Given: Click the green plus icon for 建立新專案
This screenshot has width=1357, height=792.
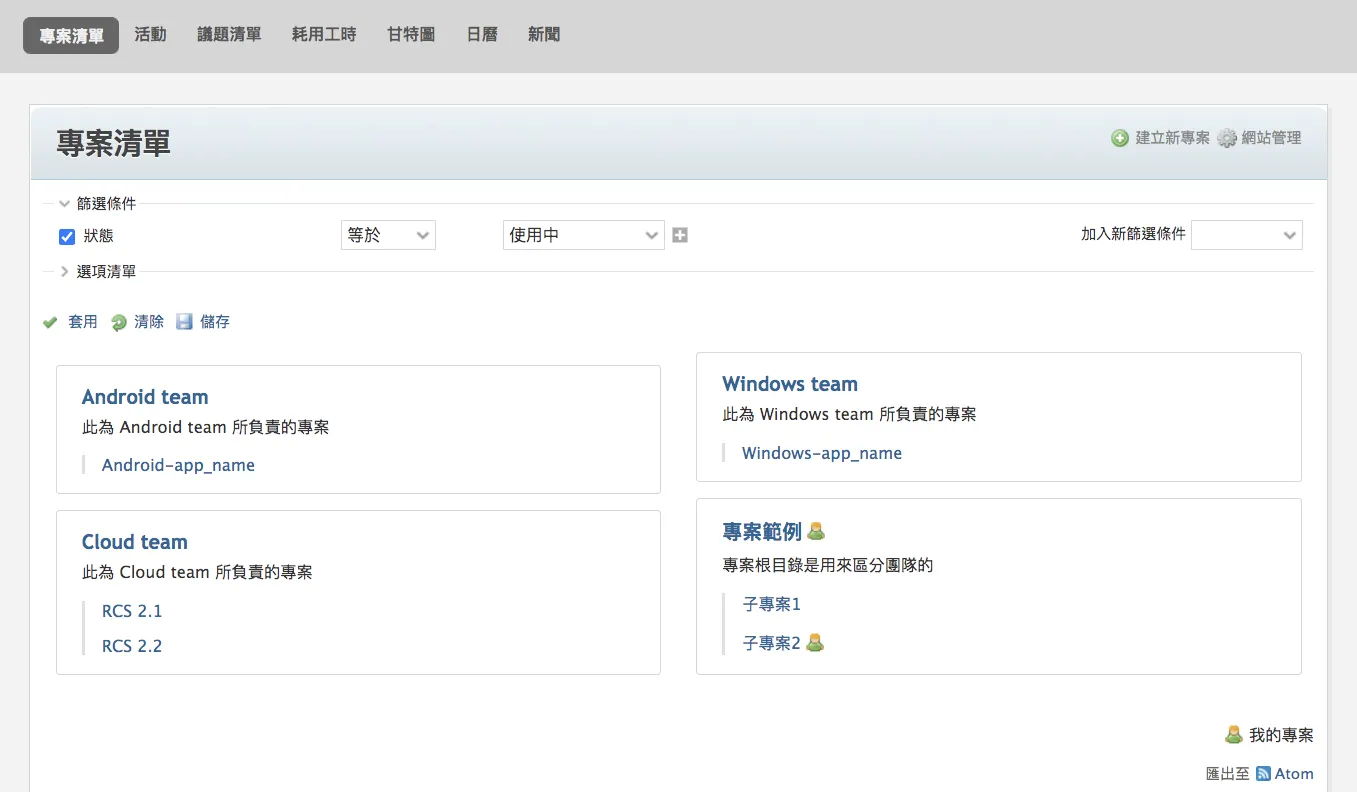Looking at the screenshot, I should [1120, 138].
